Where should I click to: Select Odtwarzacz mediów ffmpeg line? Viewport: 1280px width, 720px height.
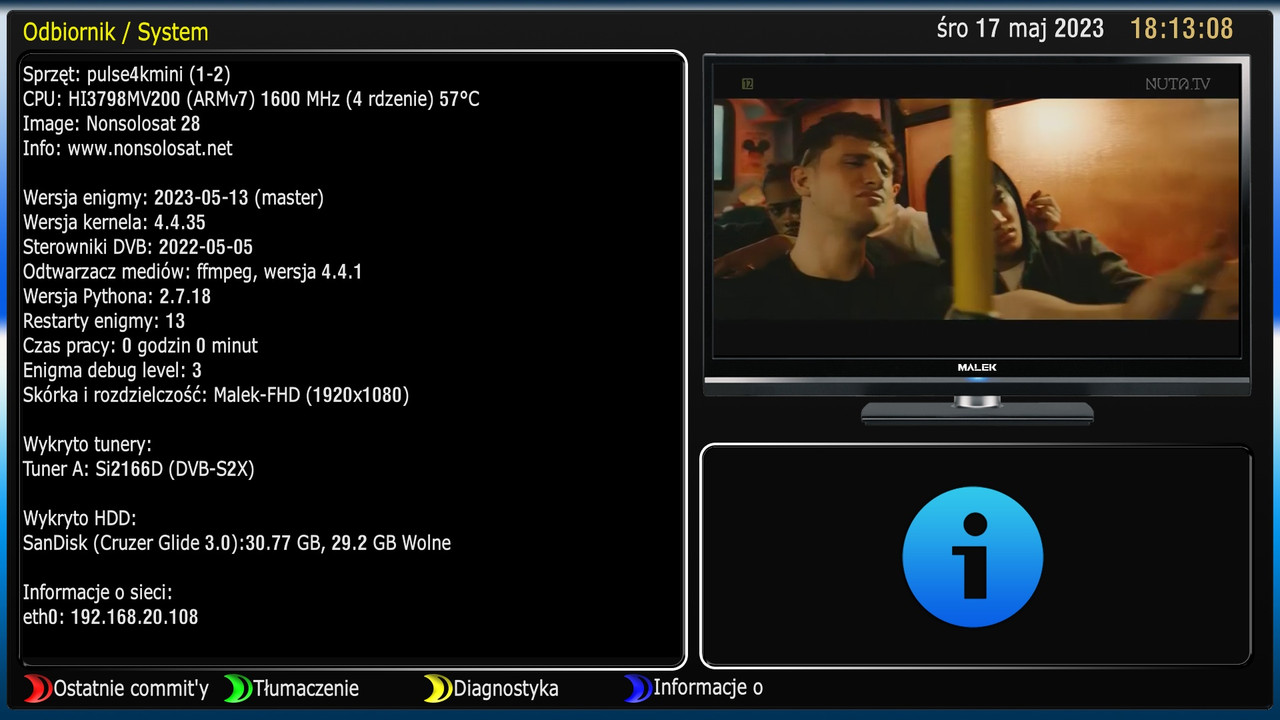coord(192,272)
